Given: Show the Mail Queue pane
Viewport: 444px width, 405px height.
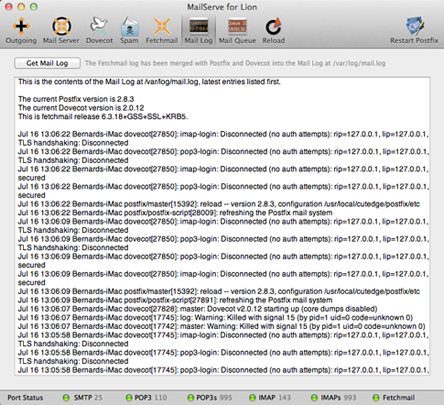Looking at the screenshot, I should click(237, 26).
